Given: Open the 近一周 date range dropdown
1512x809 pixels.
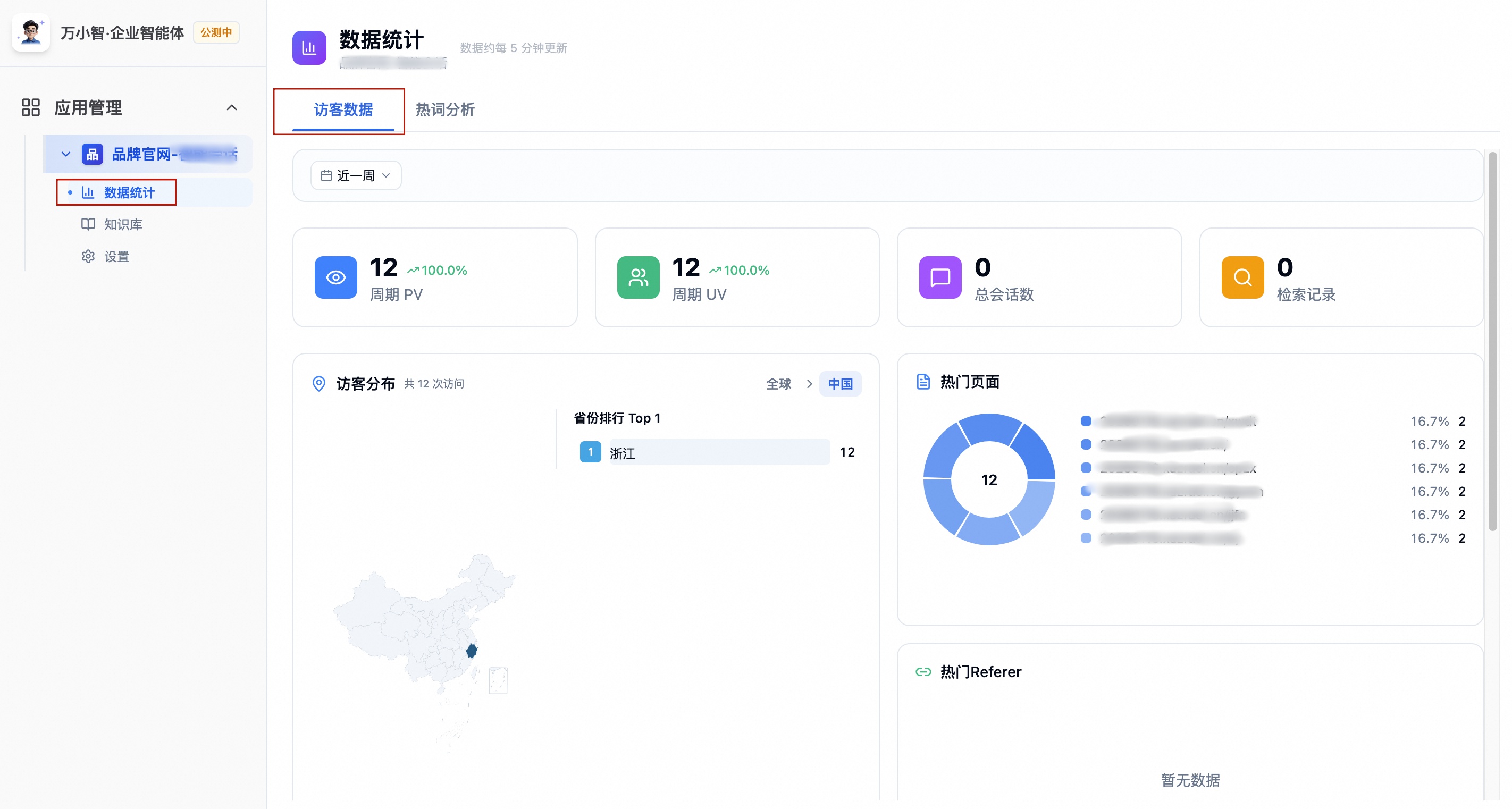Looking at the screenshot, I should (355, 175).
